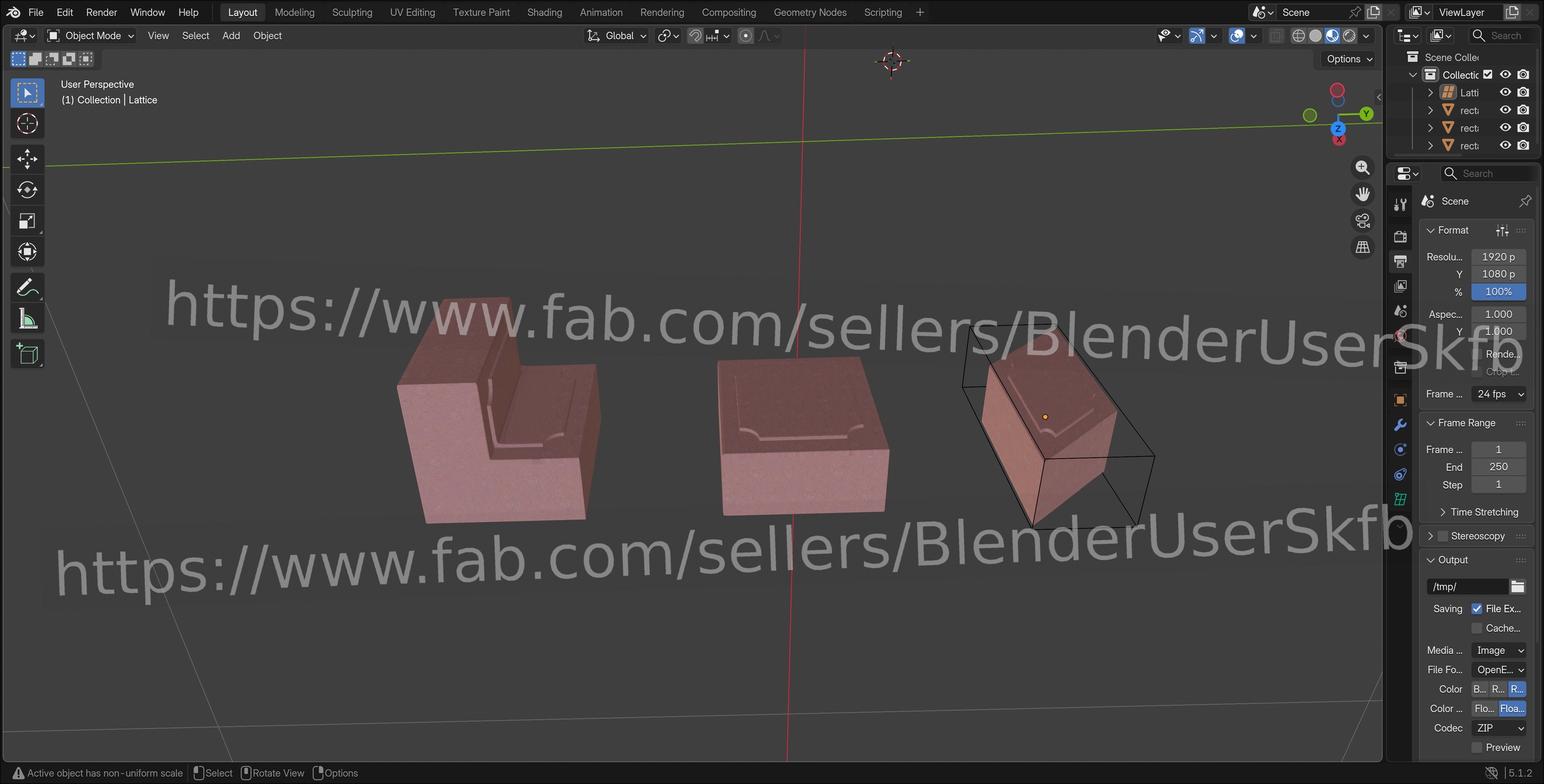Image resolution: width=1544 pixels, height=784 pixels.
Task: Enable the Preview checkbox
Action: (x=1476, y=748)
